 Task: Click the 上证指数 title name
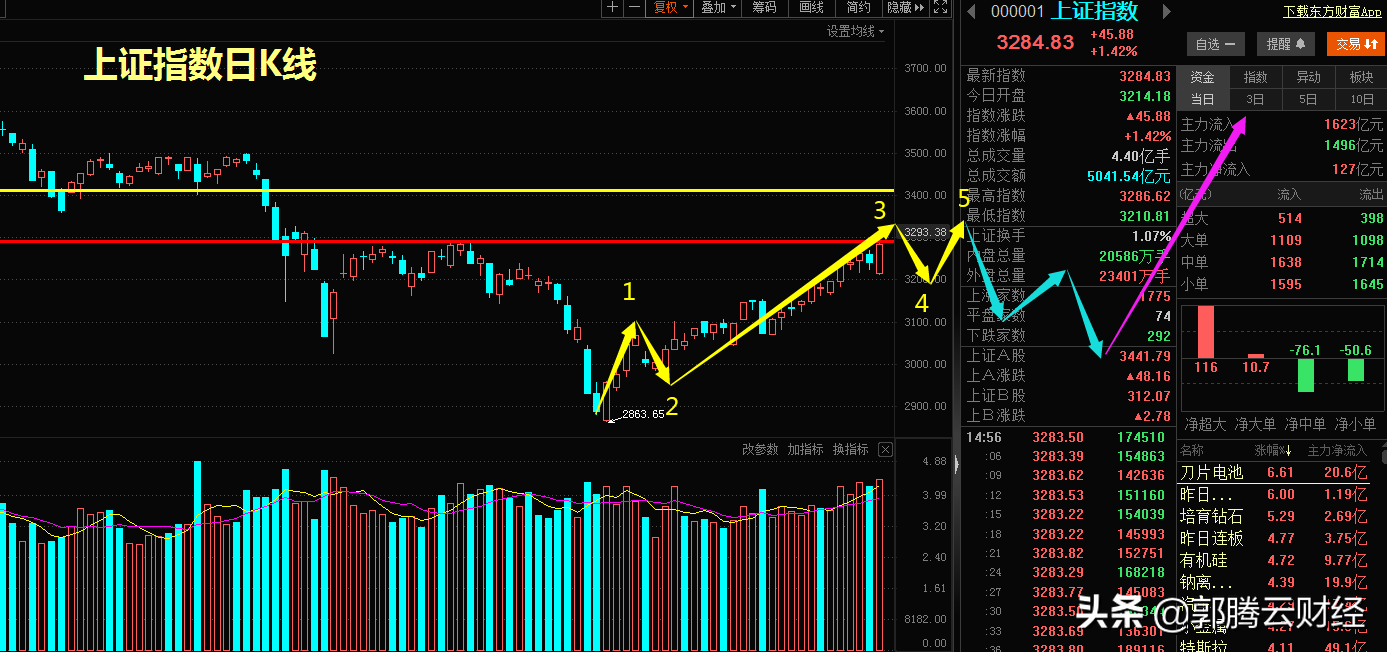[1095, 11]
